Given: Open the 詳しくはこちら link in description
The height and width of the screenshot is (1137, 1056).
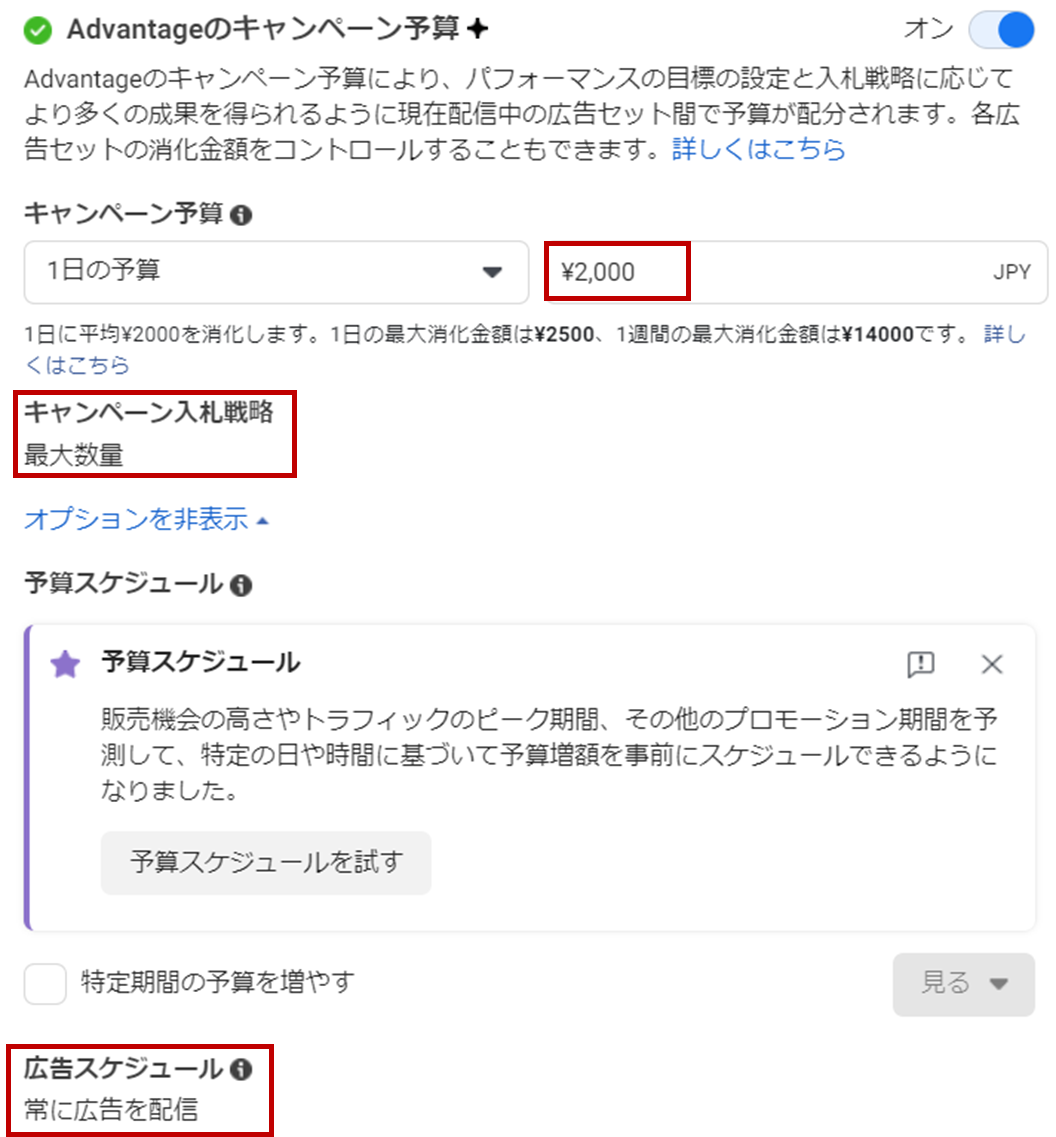Looking at the screenshot, I should coord(759,149).
